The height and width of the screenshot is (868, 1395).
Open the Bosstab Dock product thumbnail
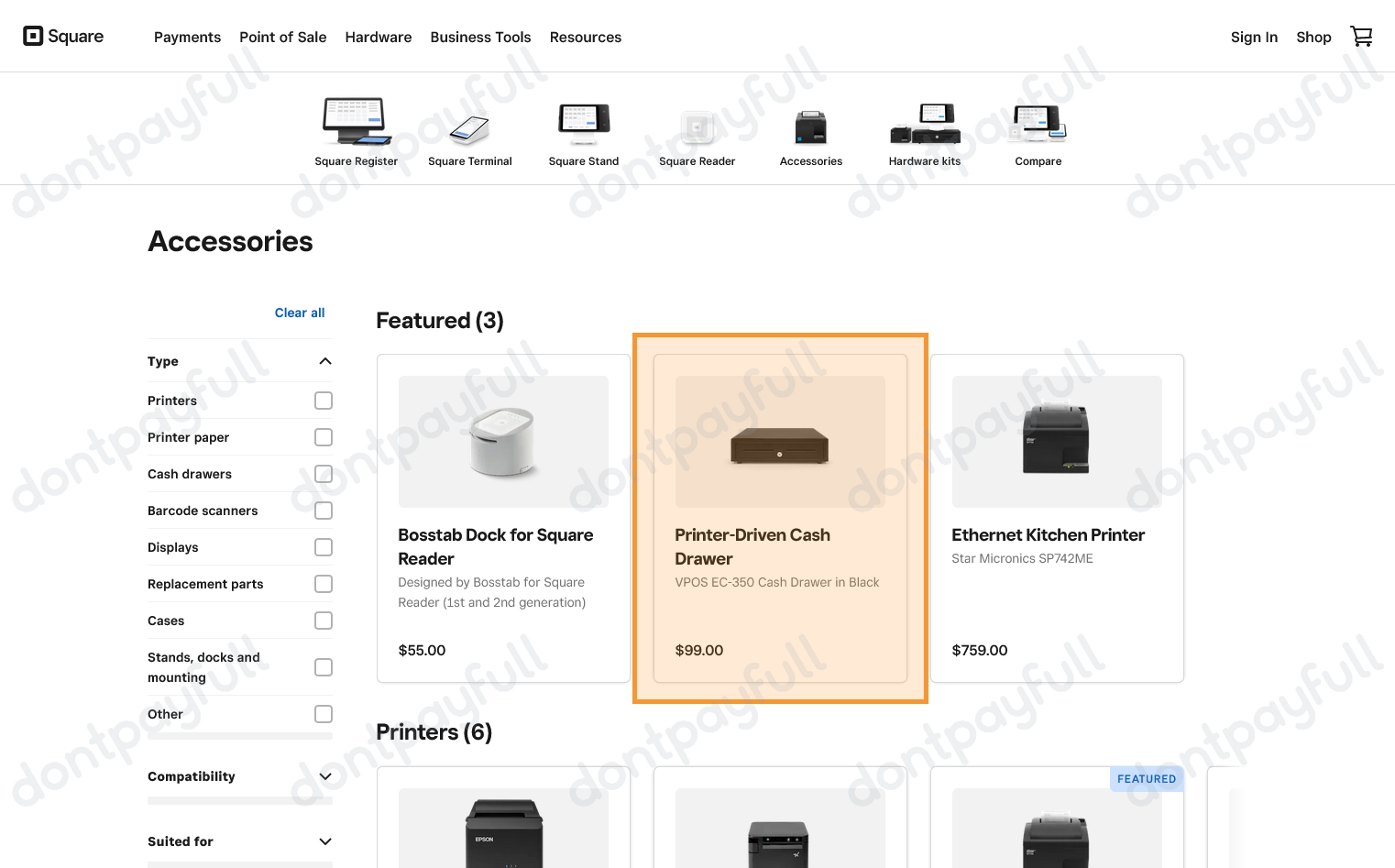503,441
